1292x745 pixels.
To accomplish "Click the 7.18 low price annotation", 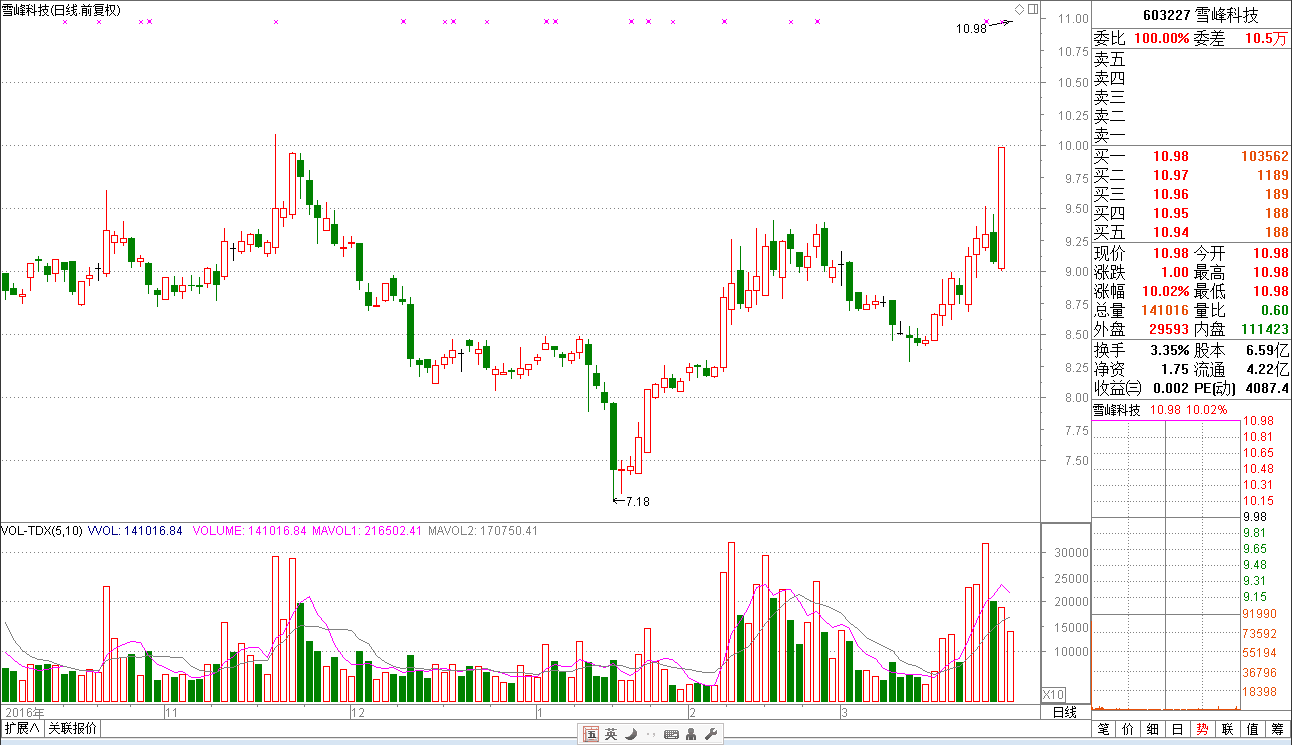I will click(637, 501).
